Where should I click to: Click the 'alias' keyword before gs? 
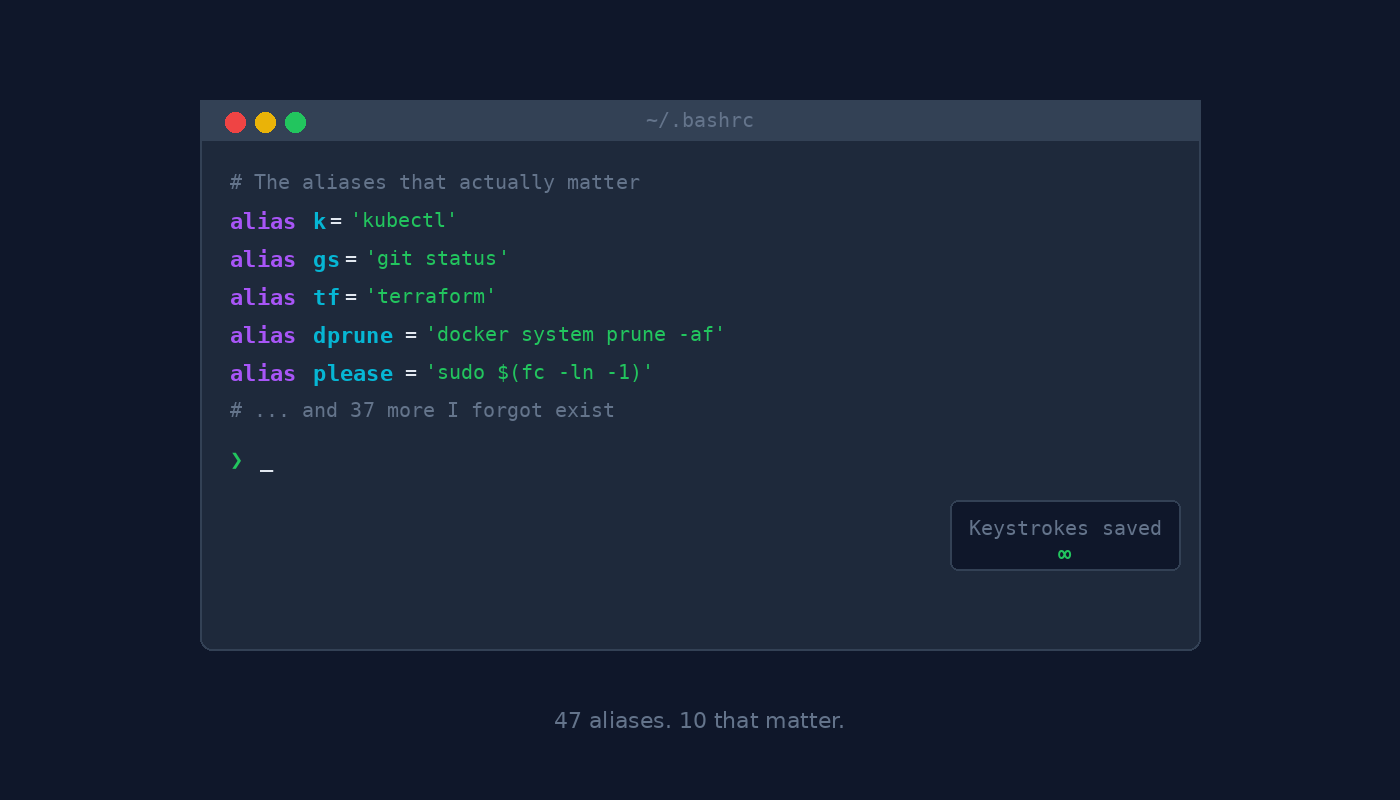pos(263,259)
